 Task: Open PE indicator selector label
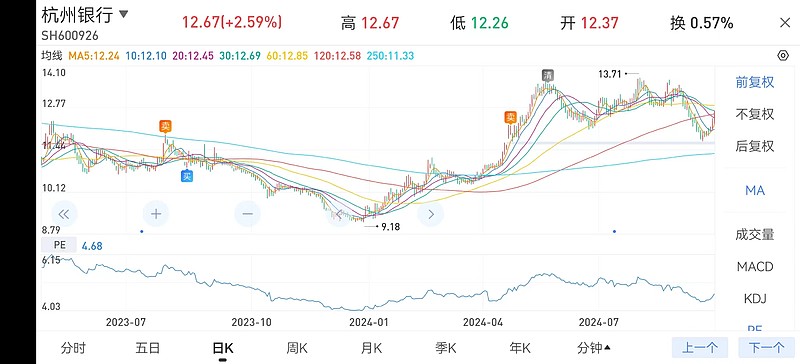pyautogui.click(x=60, y=245)
